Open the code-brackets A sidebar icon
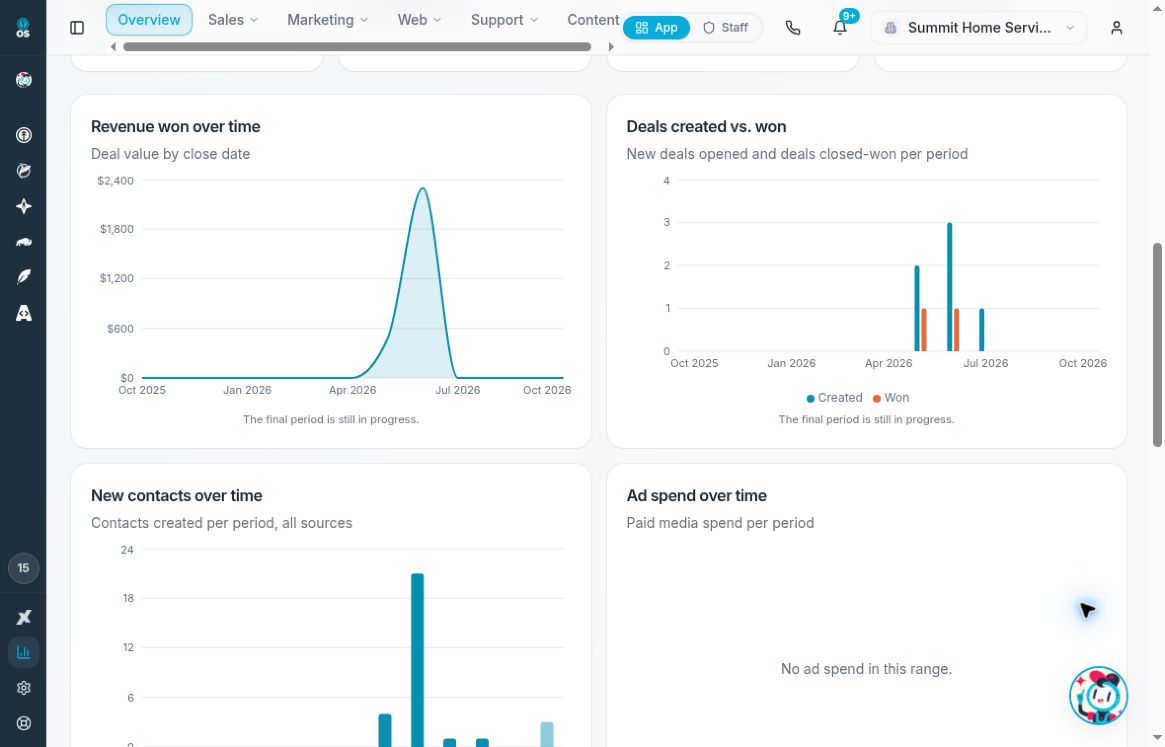The image size is (1165, 747). click(x=24, y=313)
